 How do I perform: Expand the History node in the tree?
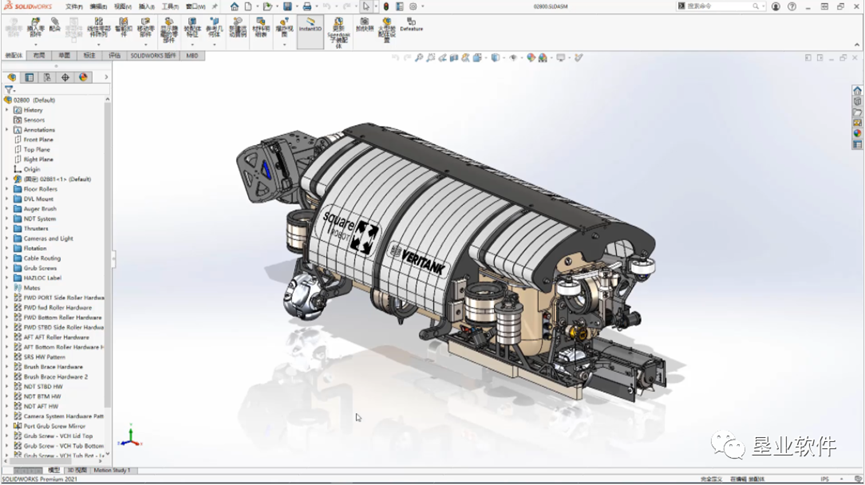coord(7,110)
